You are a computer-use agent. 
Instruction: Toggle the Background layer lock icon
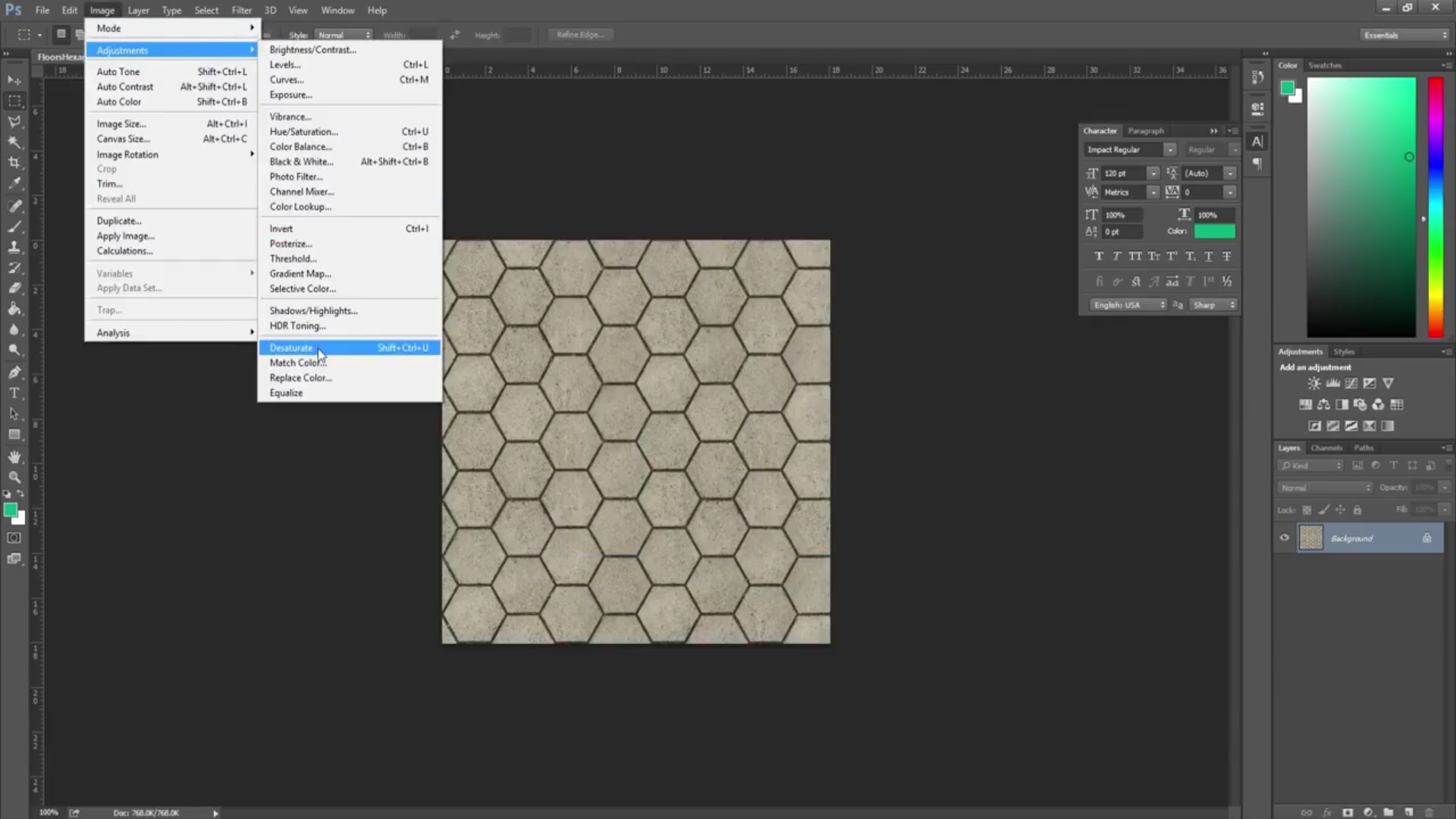pos(1426,538)
